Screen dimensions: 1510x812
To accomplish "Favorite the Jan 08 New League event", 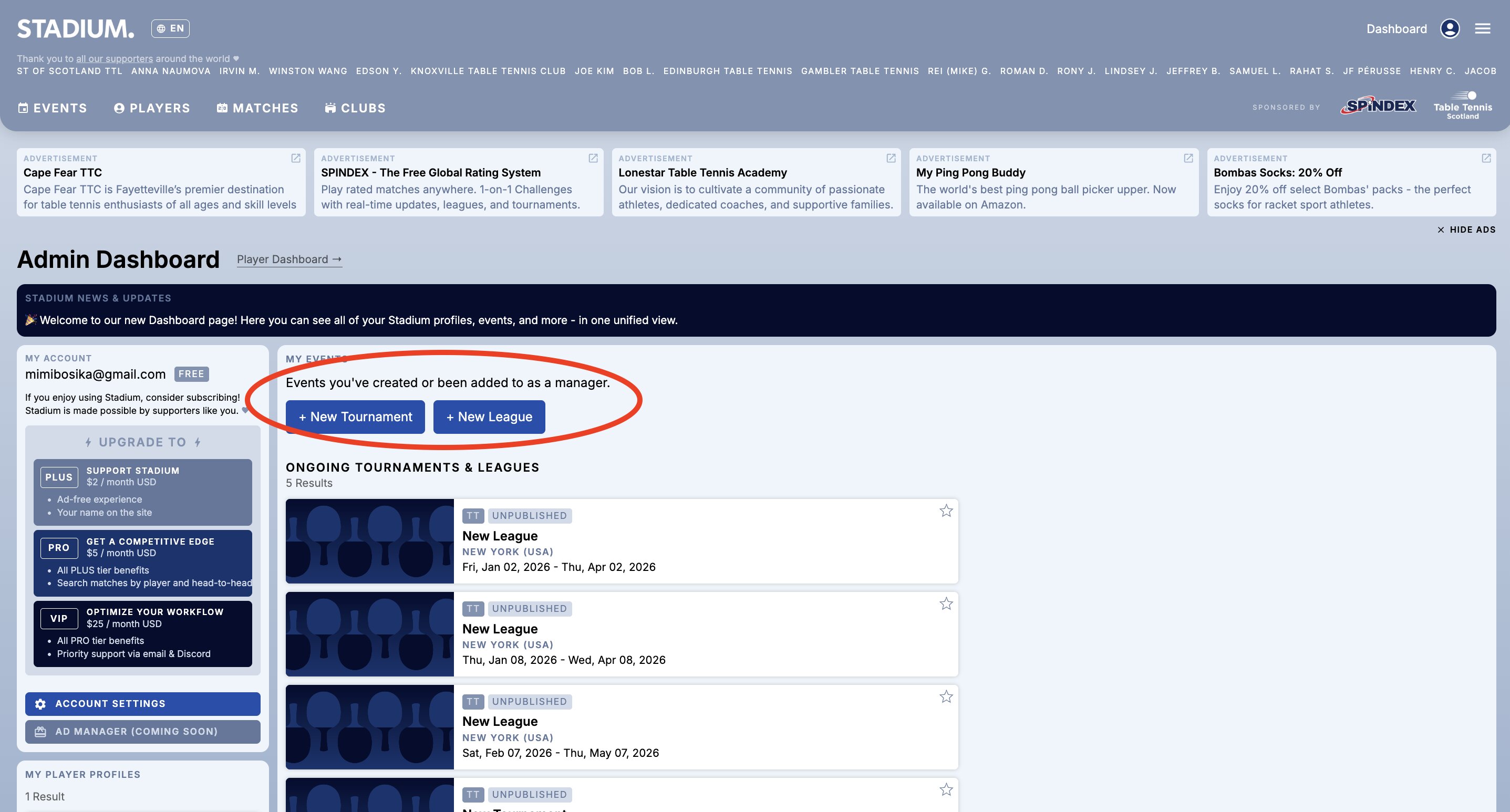I will [x=946, y=604].
